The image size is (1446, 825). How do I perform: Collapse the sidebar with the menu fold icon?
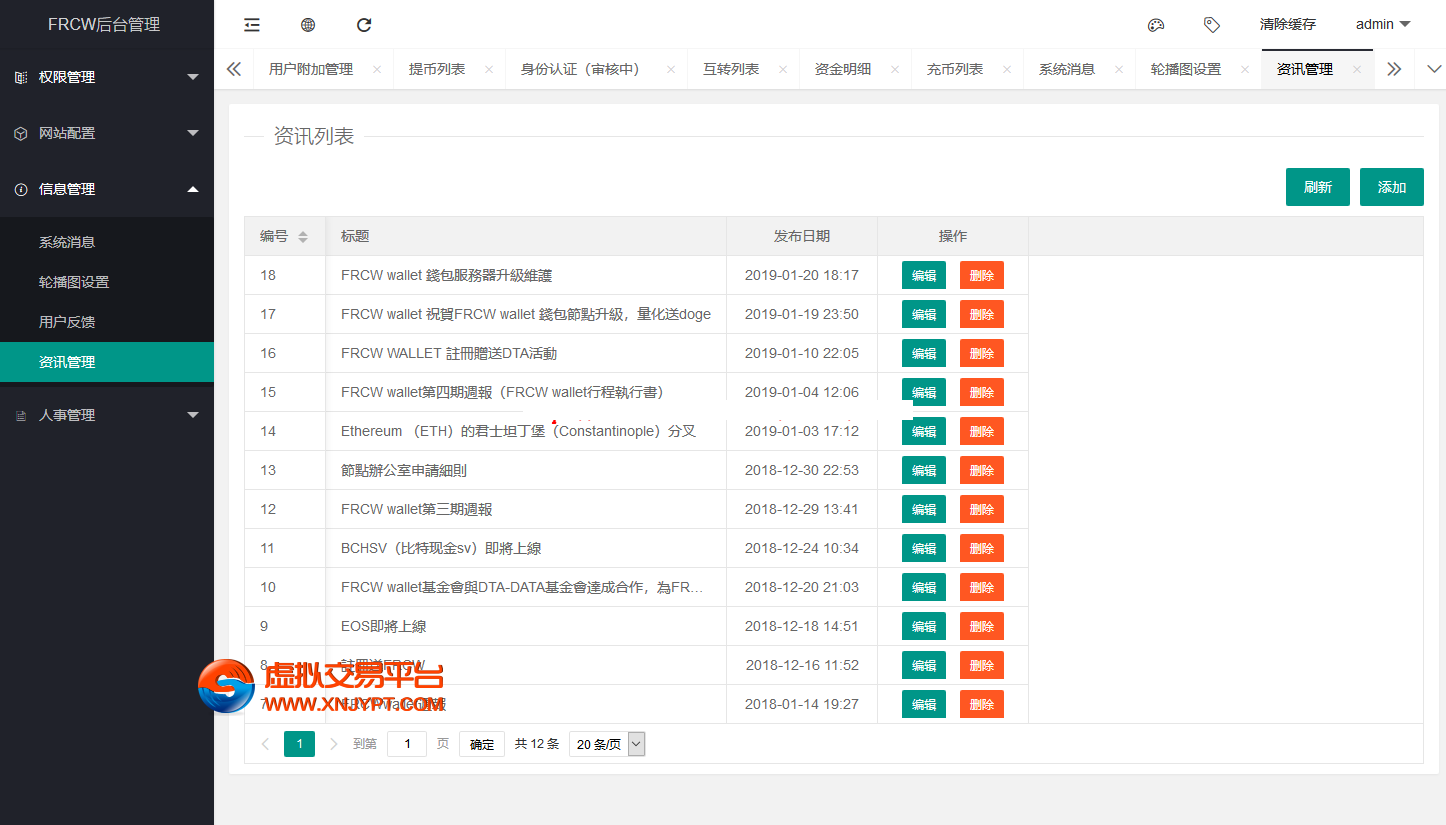(252, 25)
